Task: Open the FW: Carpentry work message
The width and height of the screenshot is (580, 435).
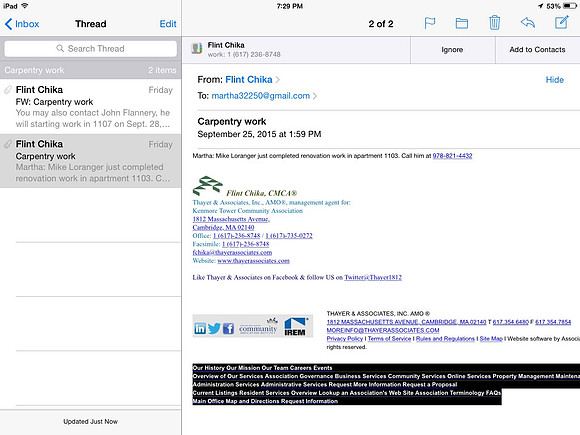Action: (x=91, y=107)
